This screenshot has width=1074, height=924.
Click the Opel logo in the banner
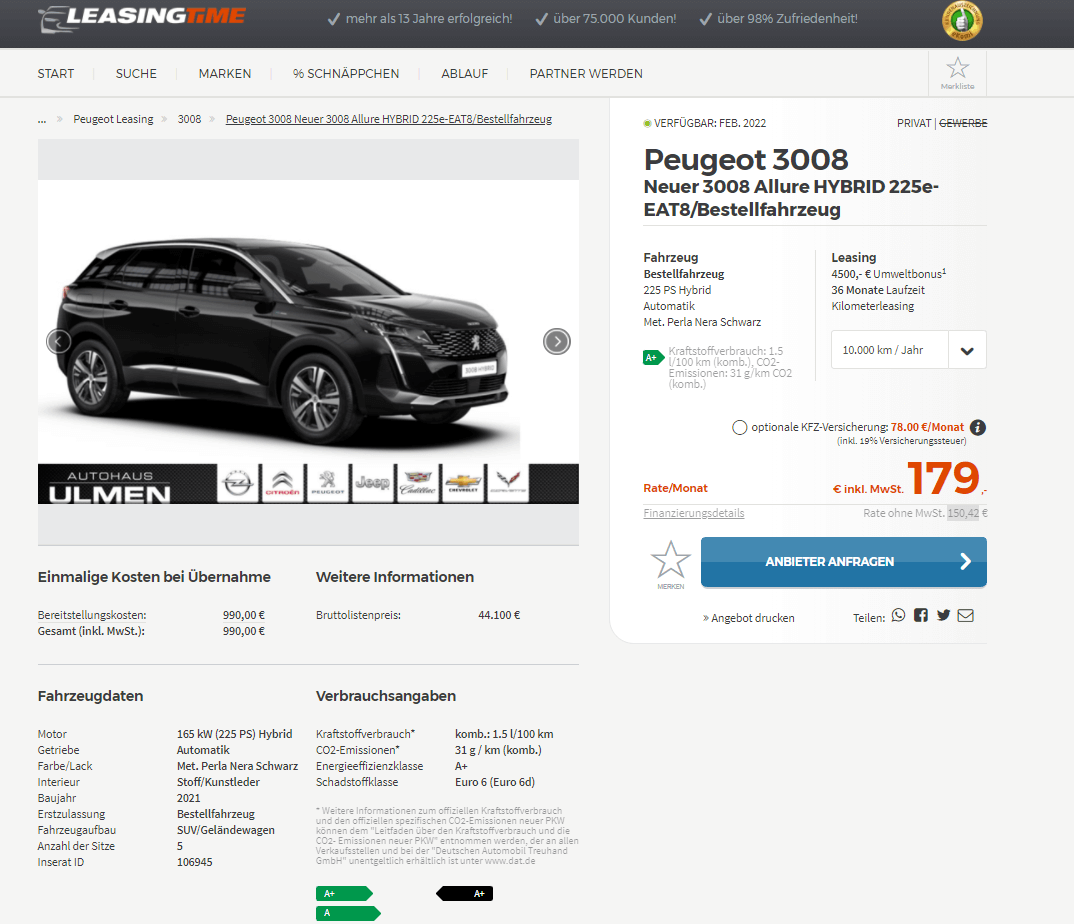[x=238, y=484]
